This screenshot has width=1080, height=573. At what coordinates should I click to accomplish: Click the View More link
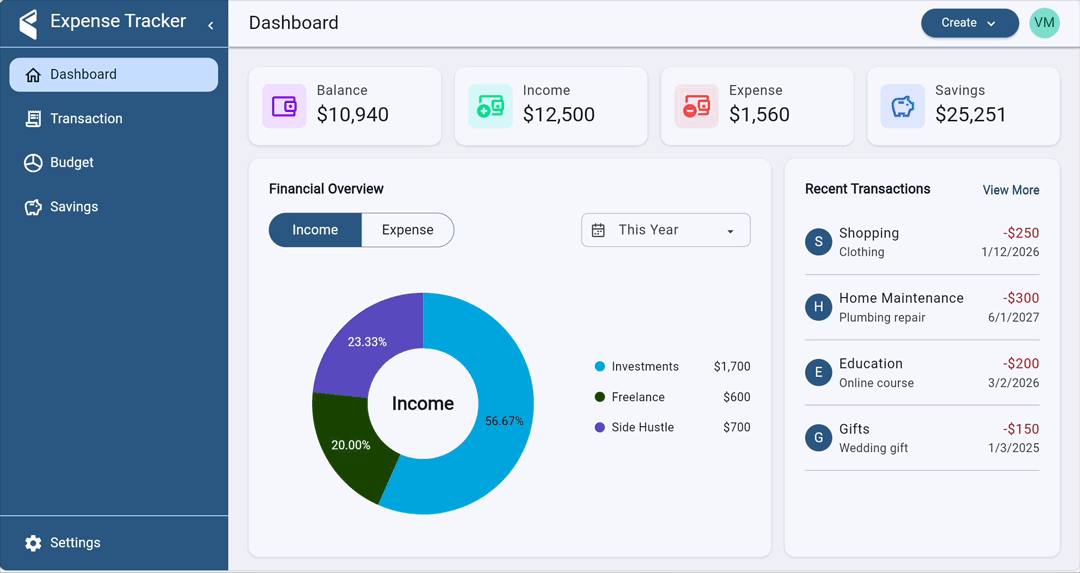tap(1011, 190)
